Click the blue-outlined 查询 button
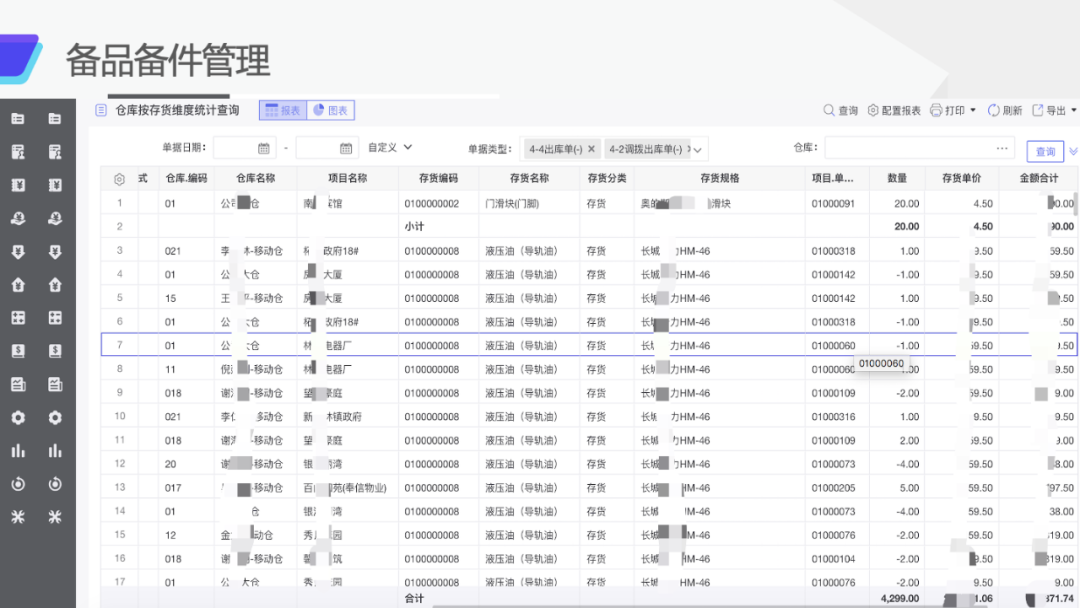The width and height of the screenshot is (1080, 608). (1045, 151)
